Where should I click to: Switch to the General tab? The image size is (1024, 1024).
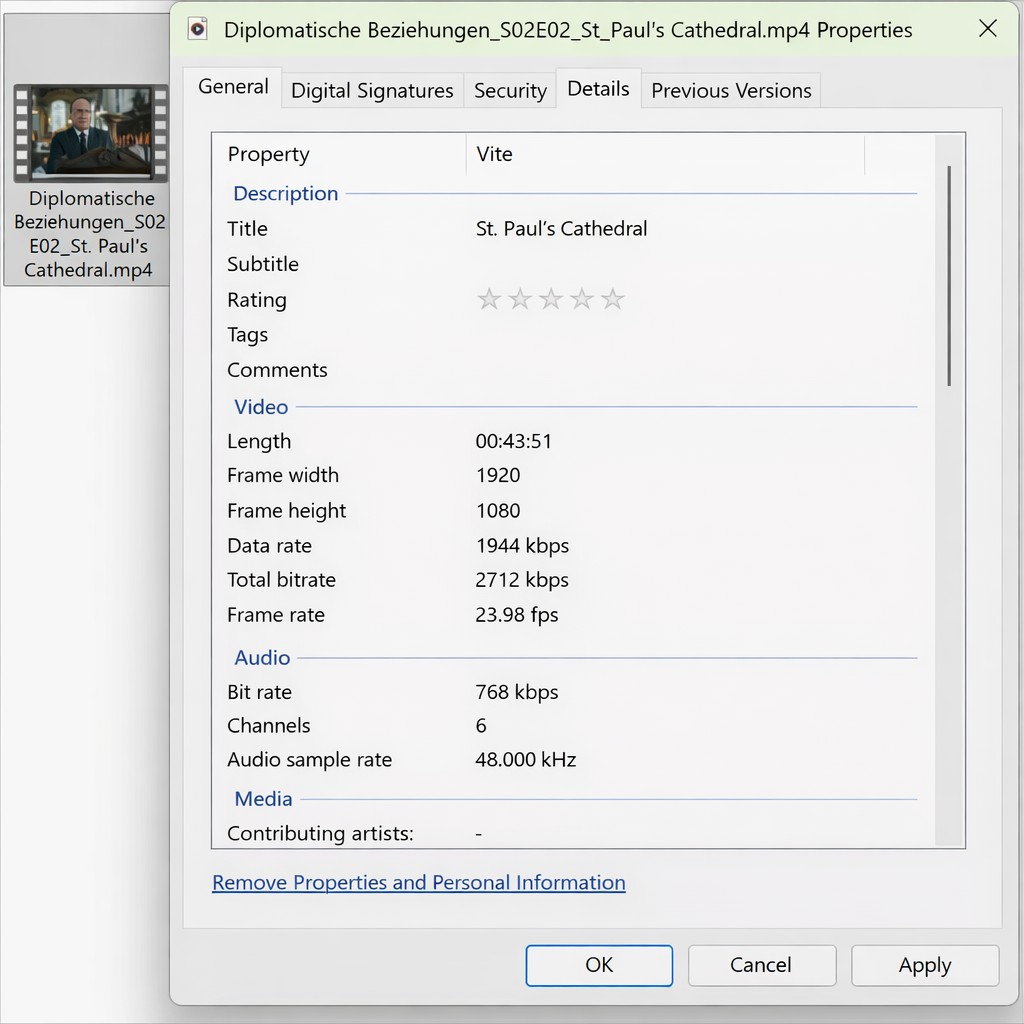232,87
